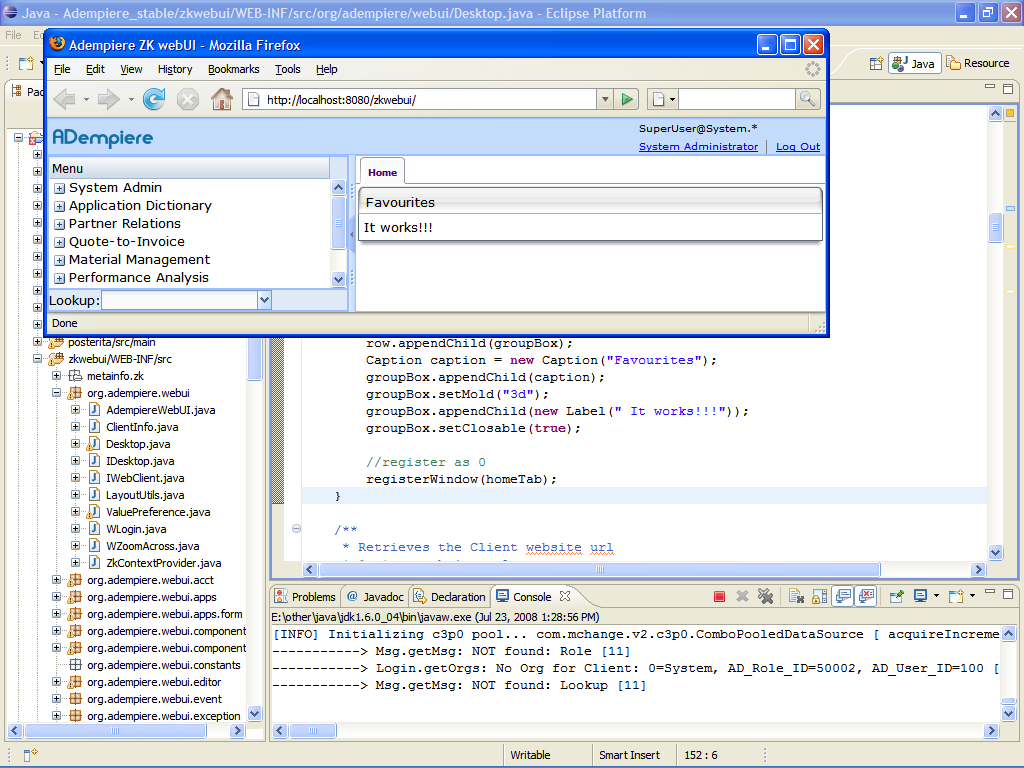Select WLogin.java in the Package Explorer
This screenshot has height=768, width=1024.
pos(136,529)
